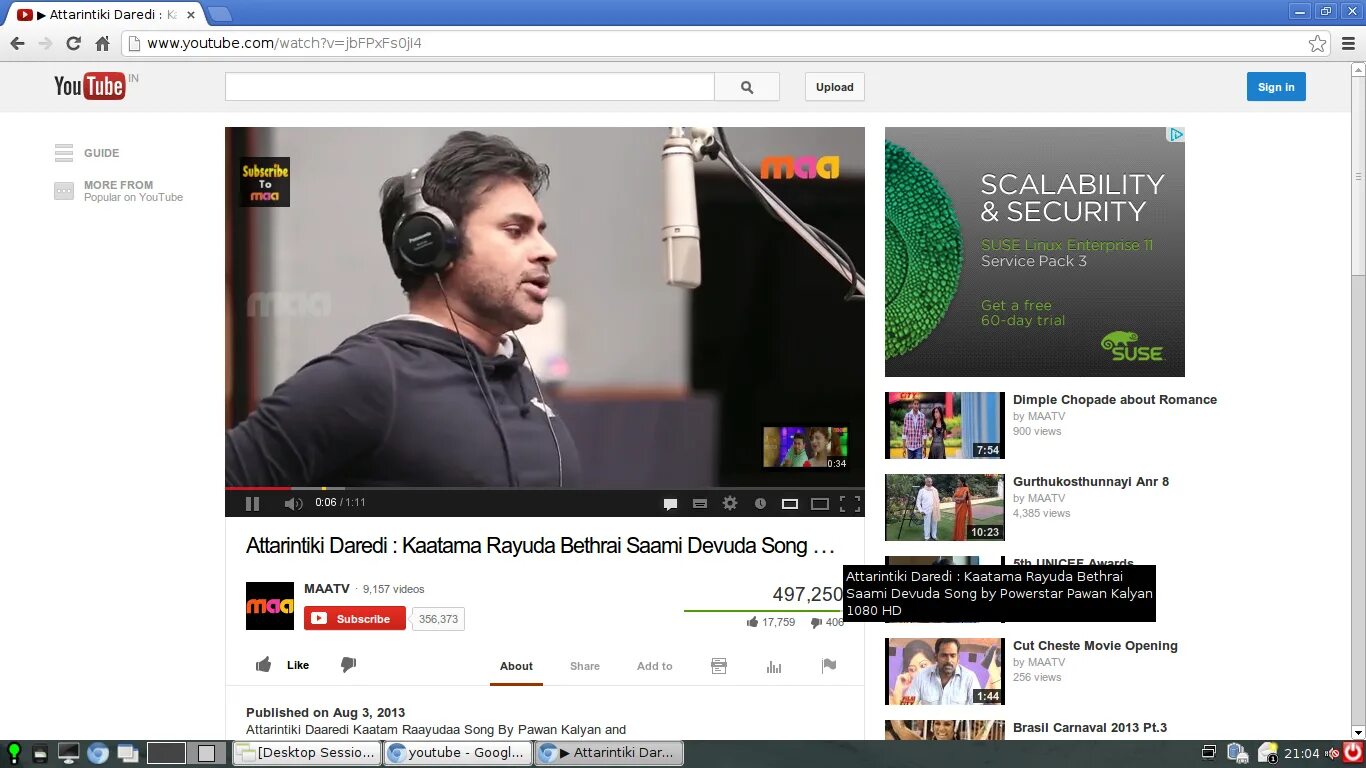
Task: Click the address bar URL
Action: (284, 43)
